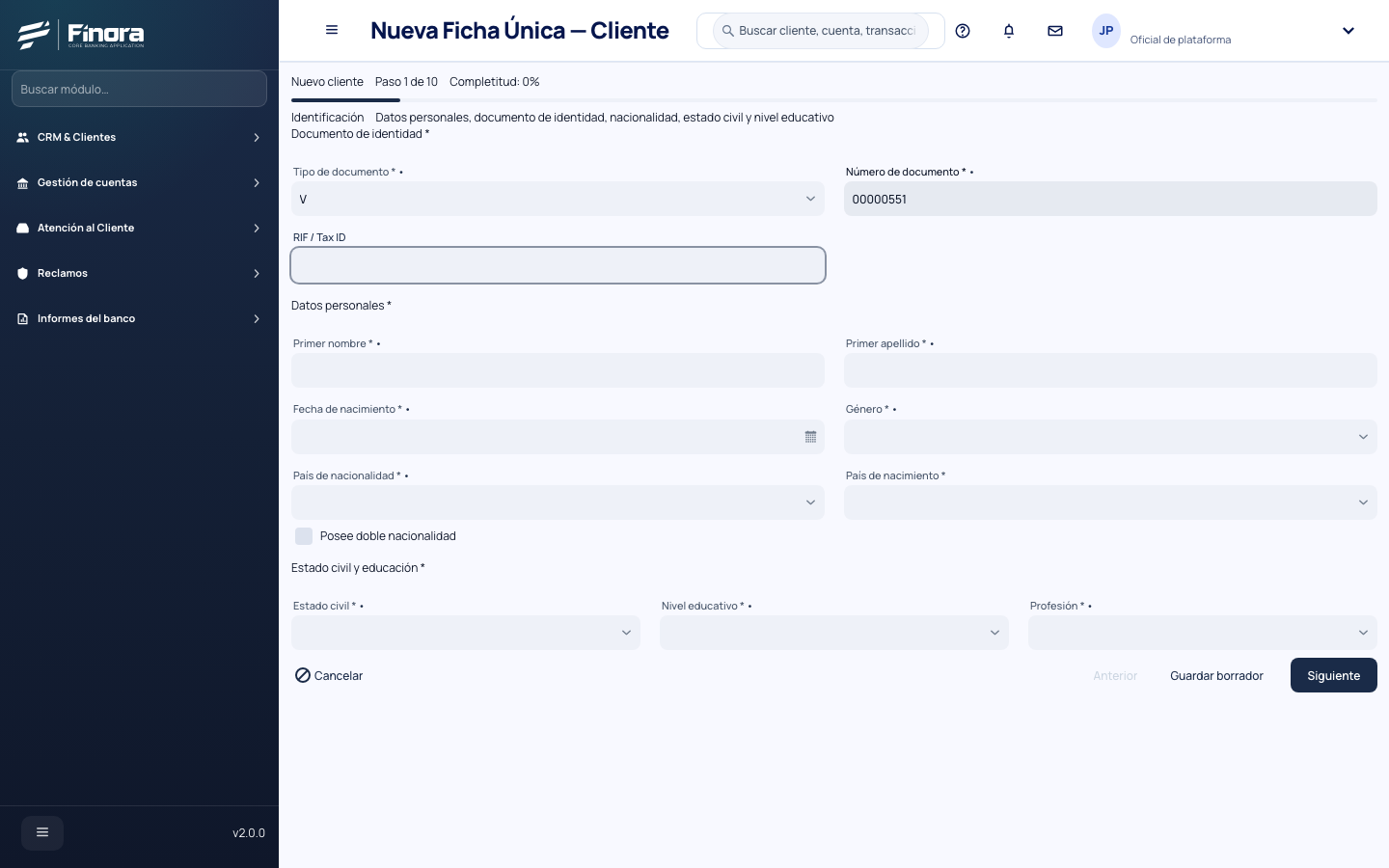Image resolution: width=1389 pixels, height=868 pixels.
Task: Open the Profesión dropdown
Action: (1203, 633)
